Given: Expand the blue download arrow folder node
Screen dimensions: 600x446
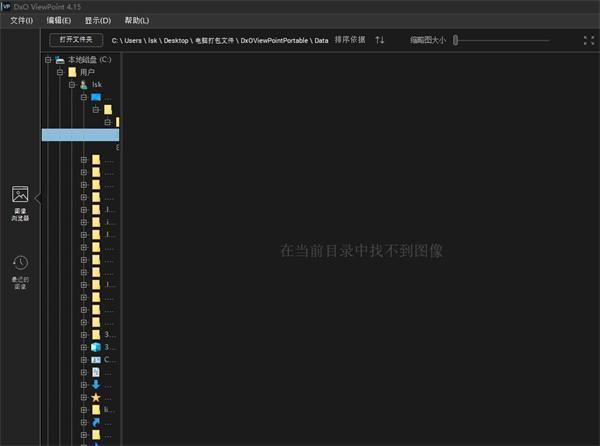Looking at the screenshot, I should click(84, 385).
